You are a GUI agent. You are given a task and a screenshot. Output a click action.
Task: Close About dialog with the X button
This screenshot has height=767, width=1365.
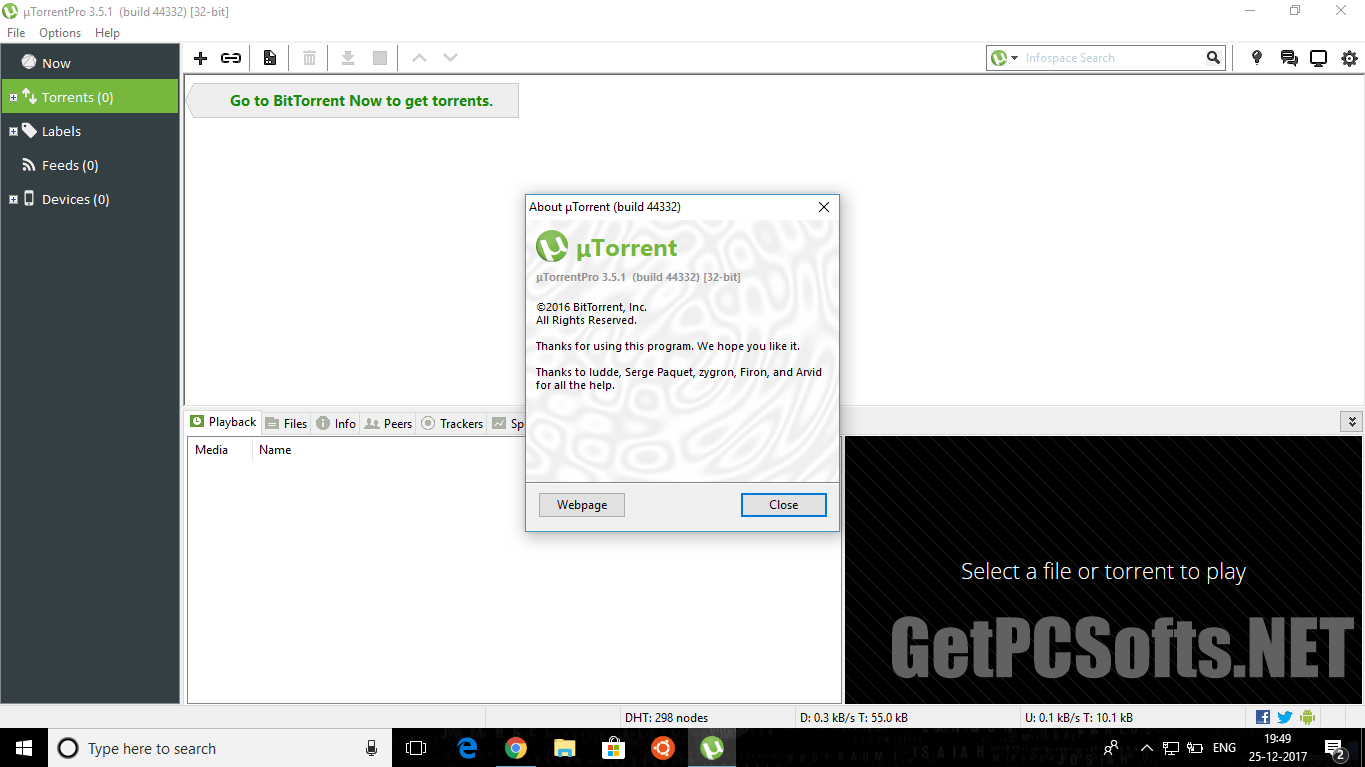click(x=824, y=207)
